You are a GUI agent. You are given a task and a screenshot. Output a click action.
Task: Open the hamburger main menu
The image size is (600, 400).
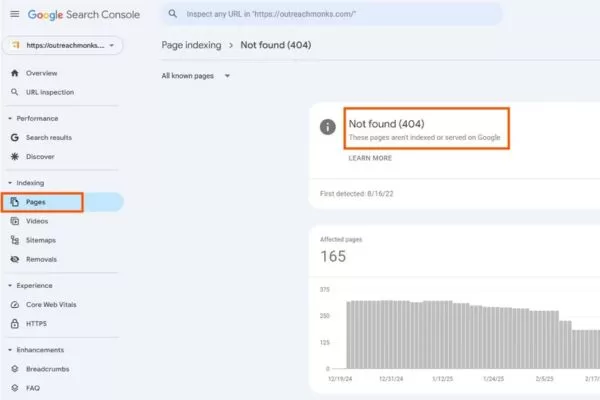[x=14, y=15]
